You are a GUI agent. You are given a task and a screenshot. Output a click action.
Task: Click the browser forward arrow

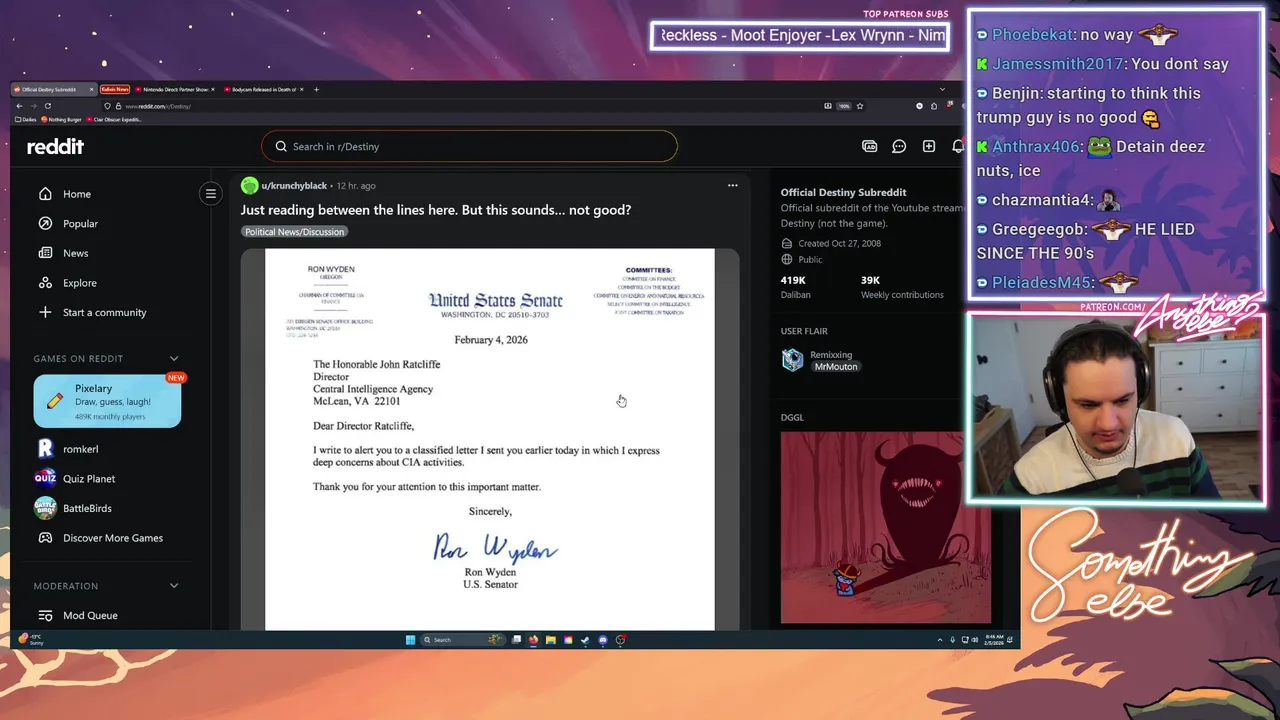[x=33, y=106]
